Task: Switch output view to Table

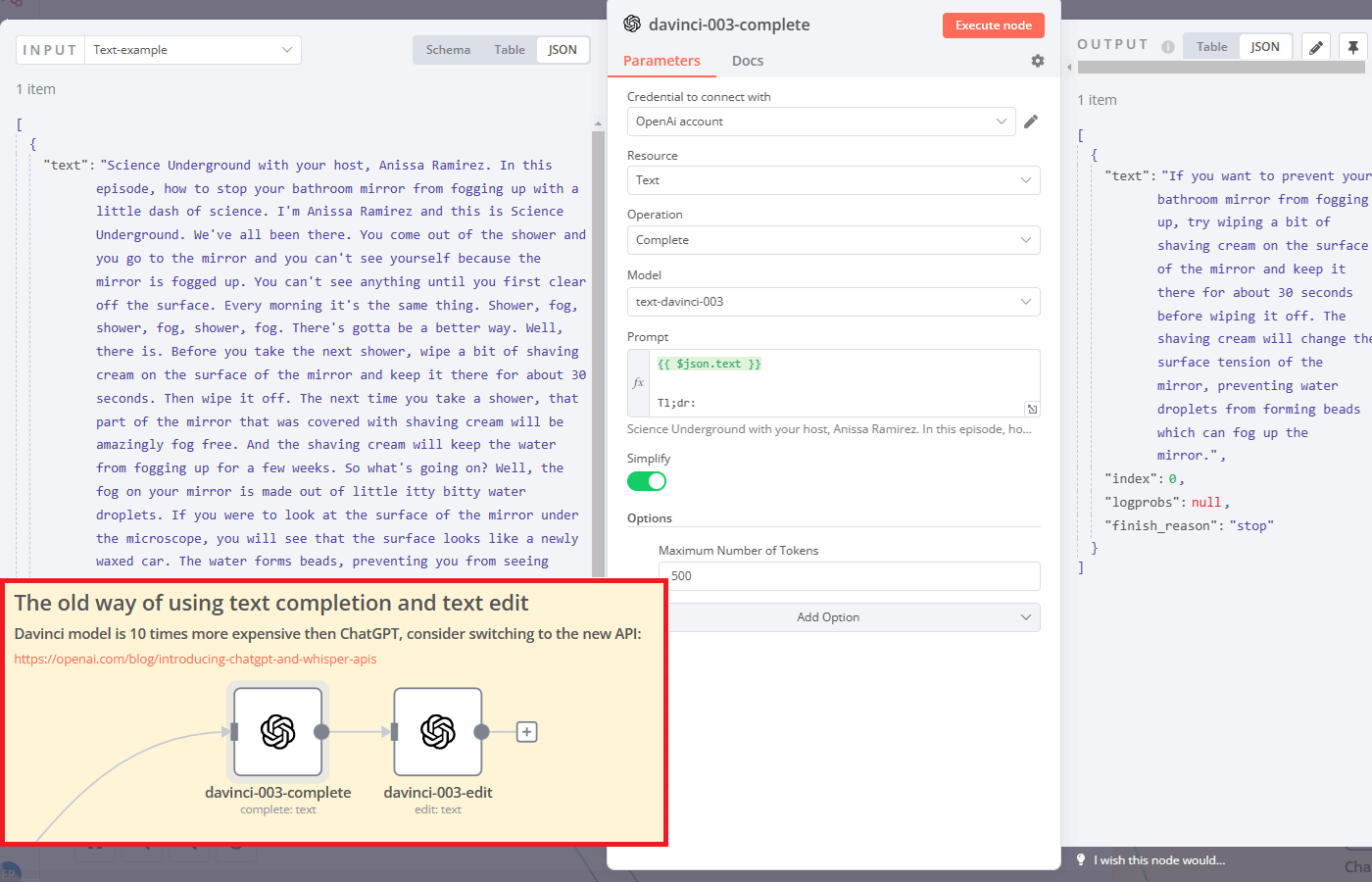Action: pyautogui.click(x=1210, y=45)
